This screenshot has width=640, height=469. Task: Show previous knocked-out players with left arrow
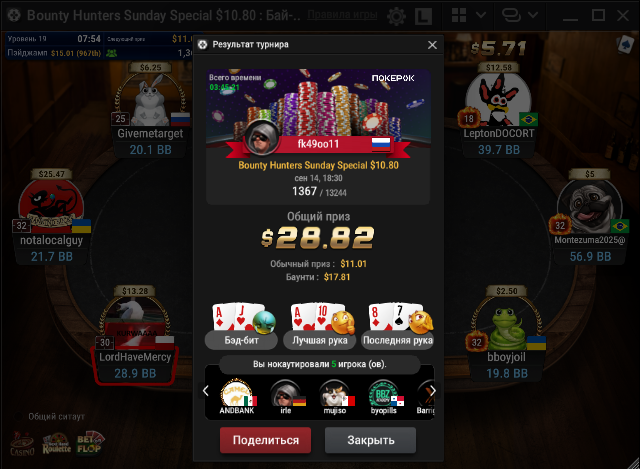(206, 391)
